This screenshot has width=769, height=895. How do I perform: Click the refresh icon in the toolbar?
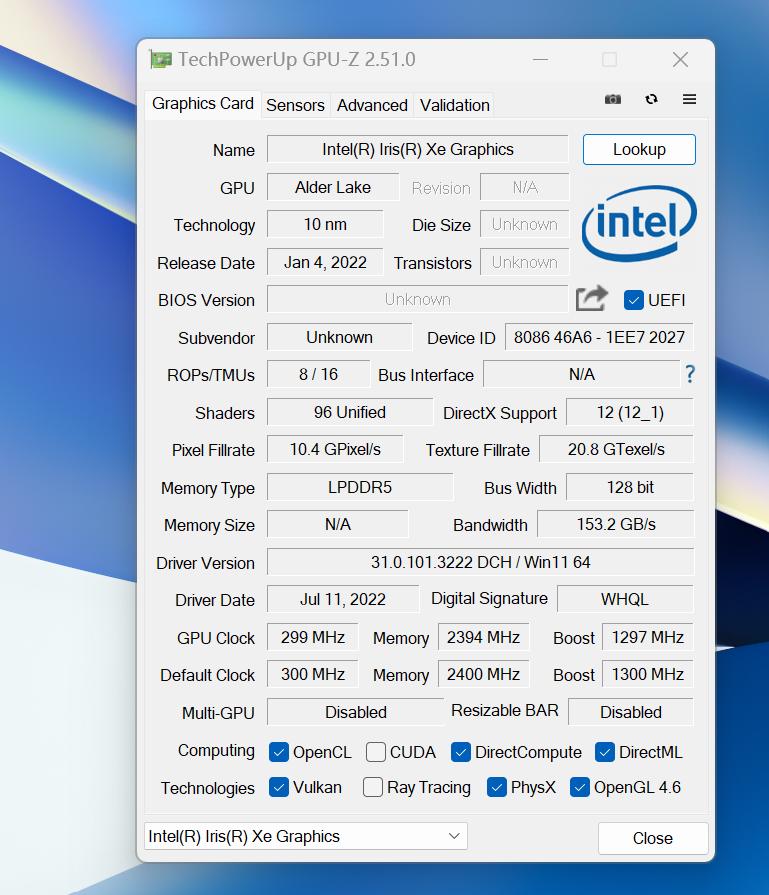[x=651, y=99]
